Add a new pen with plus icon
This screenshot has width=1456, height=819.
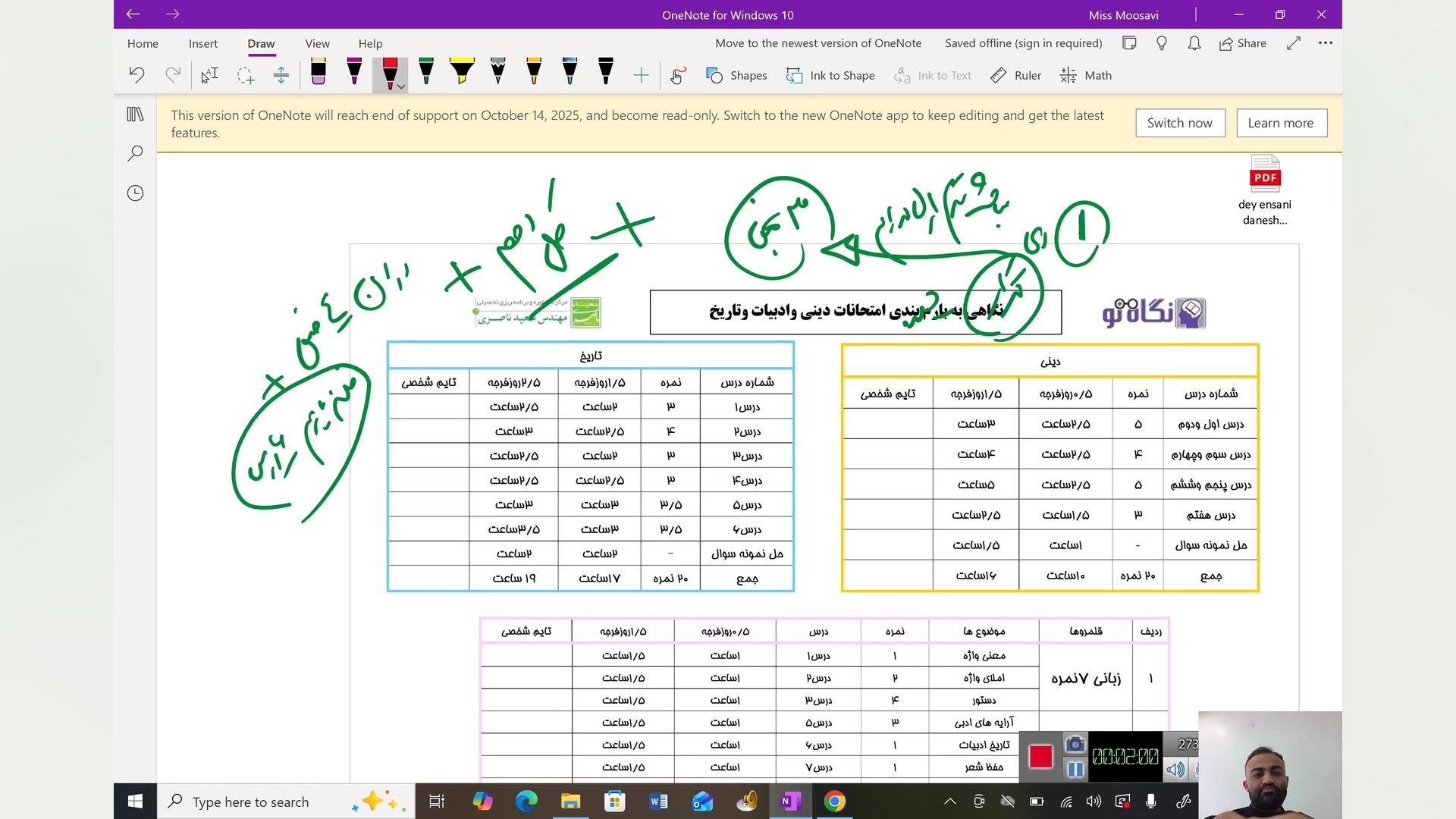coord(641,75)
